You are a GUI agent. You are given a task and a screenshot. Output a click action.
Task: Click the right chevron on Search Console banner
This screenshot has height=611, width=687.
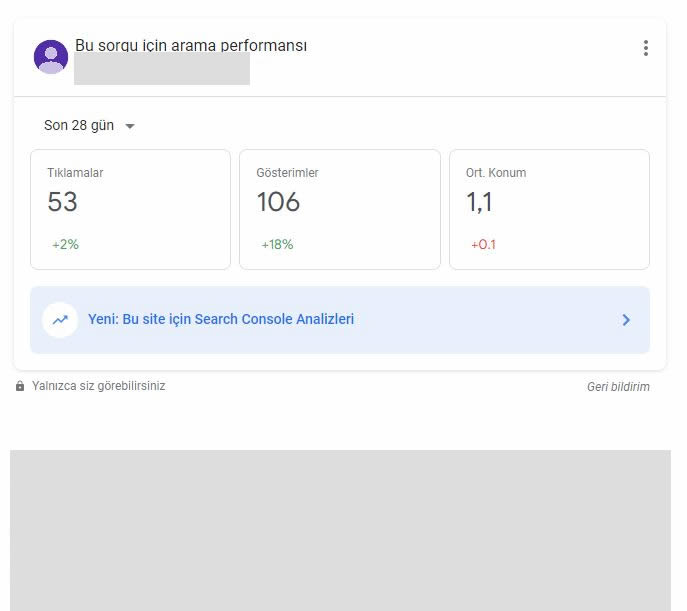click(626, 320)
